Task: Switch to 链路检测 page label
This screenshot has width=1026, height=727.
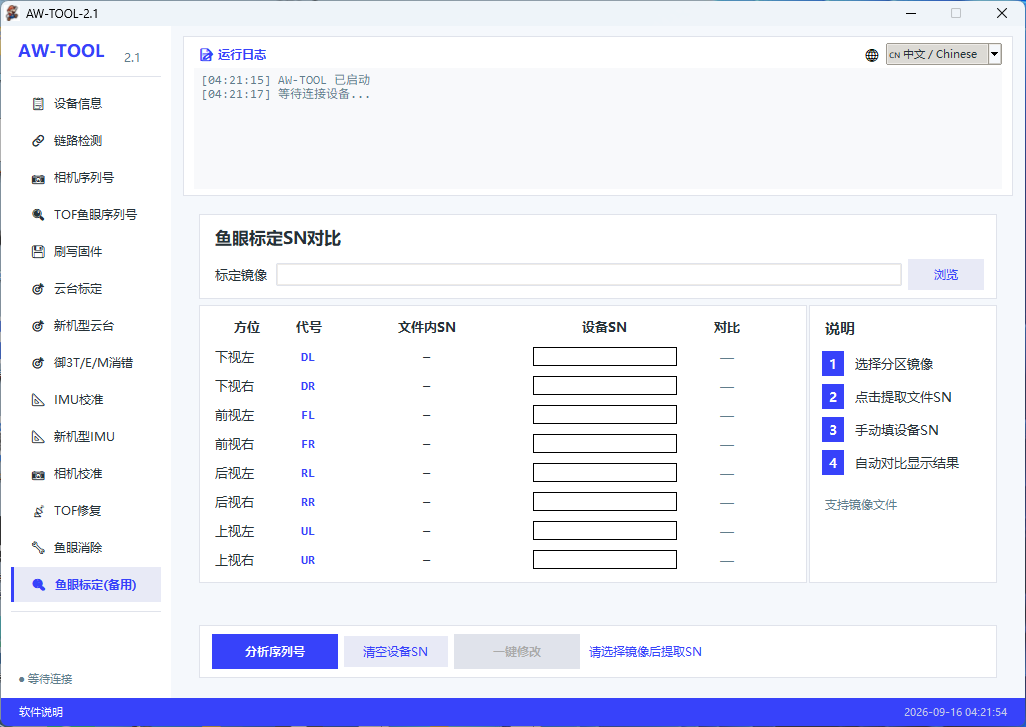Action: 78,141
